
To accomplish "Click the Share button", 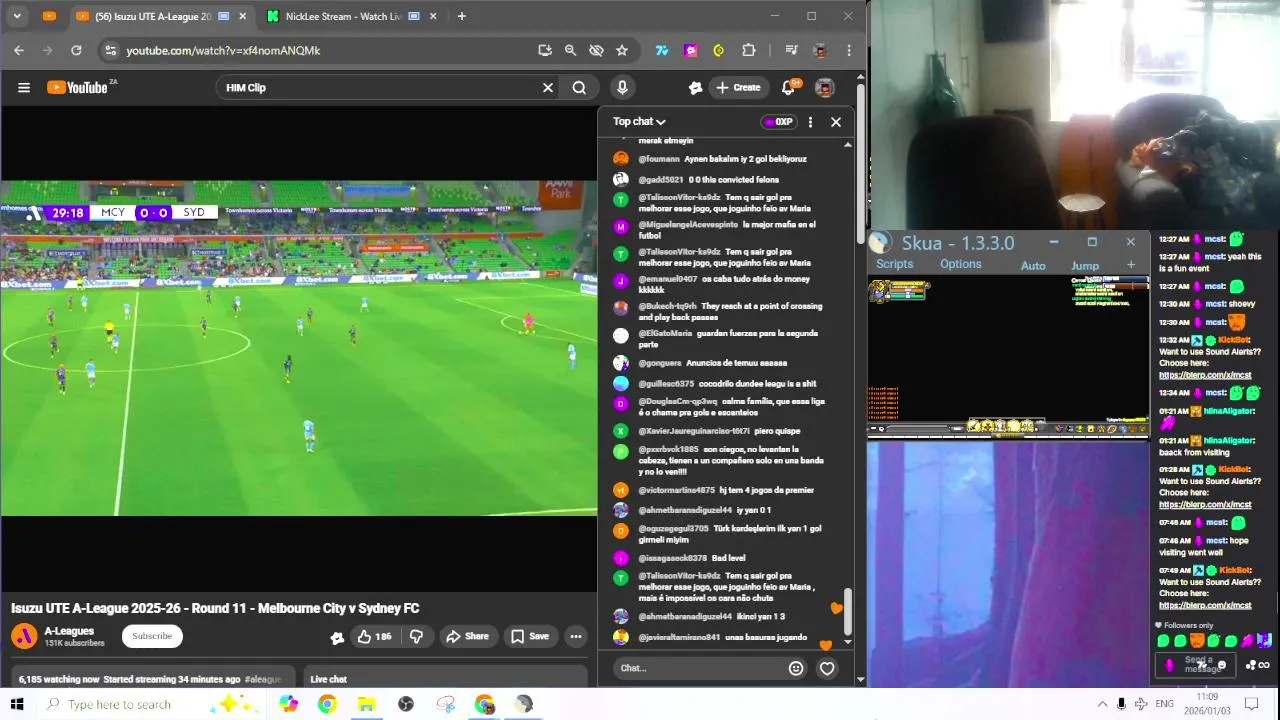I will [x=467, y=637].
